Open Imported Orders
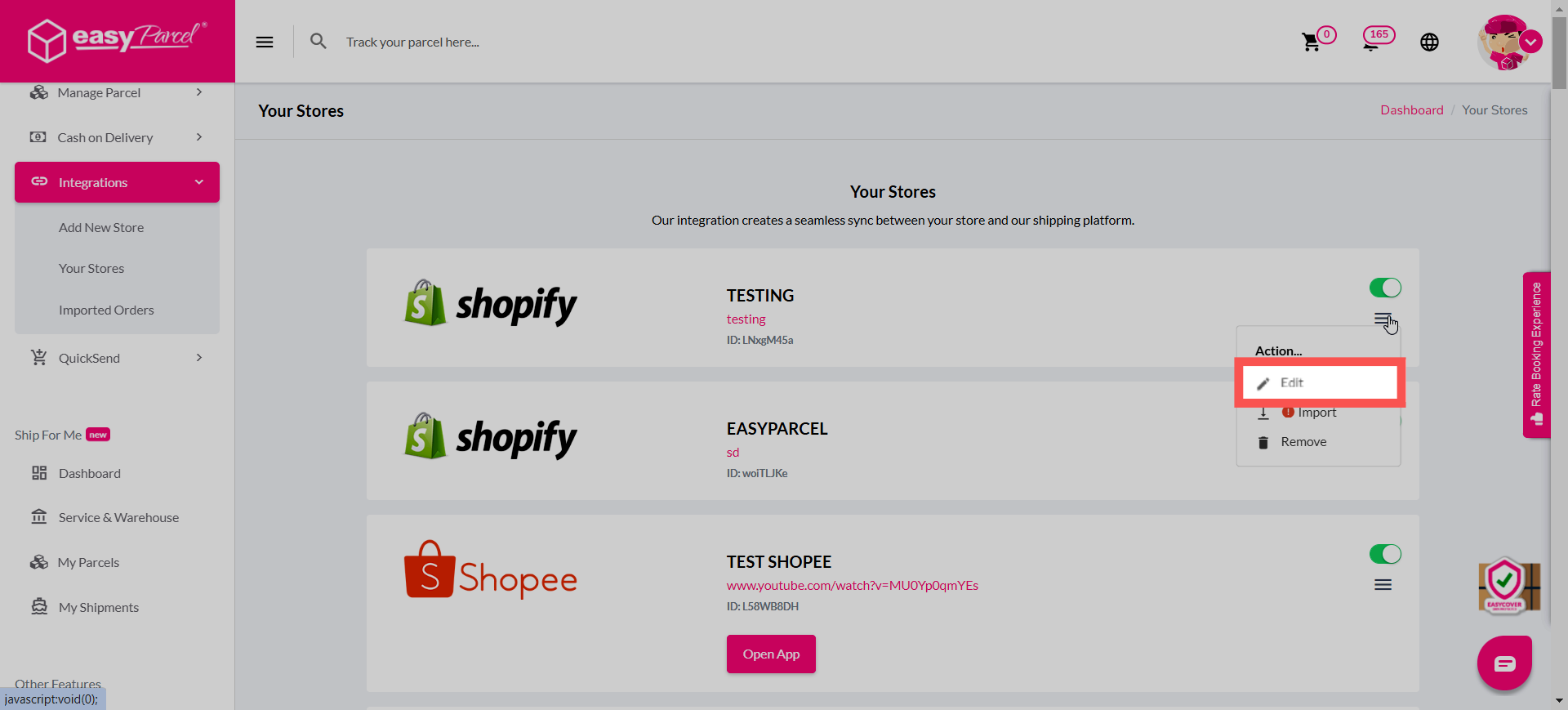 pos(106,310)
